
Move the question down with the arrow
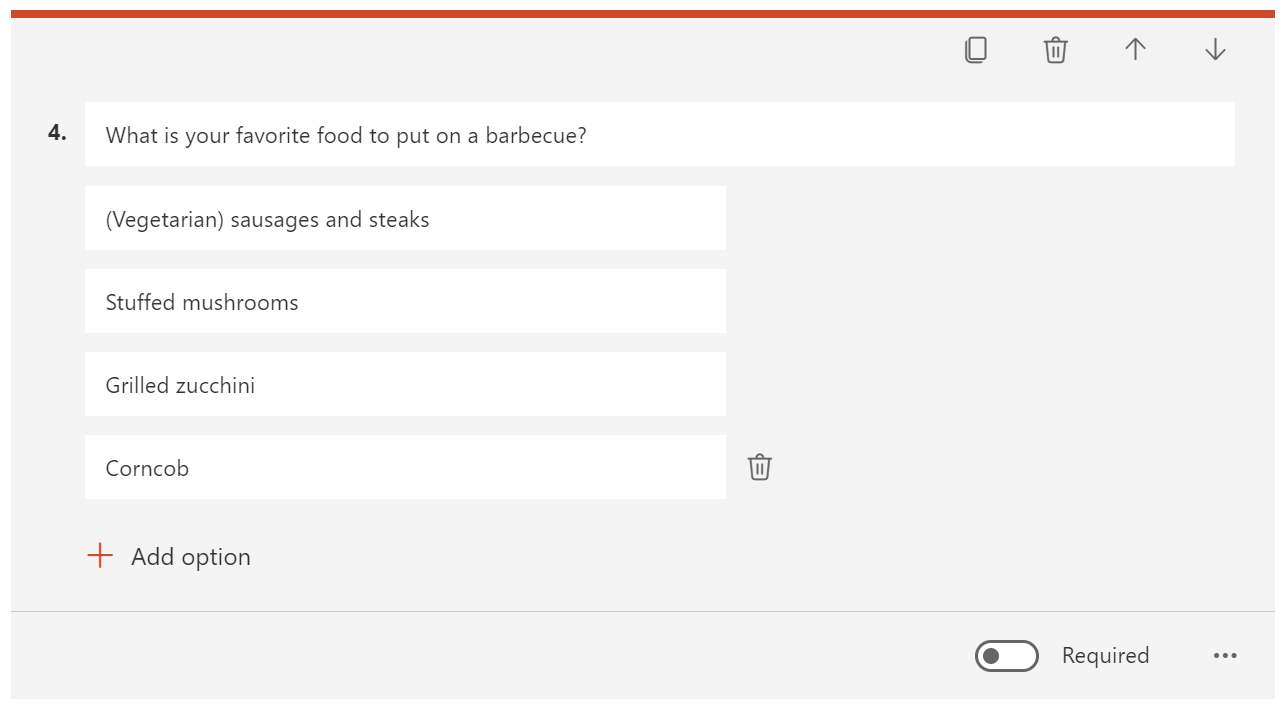[x=1215, y=50]
